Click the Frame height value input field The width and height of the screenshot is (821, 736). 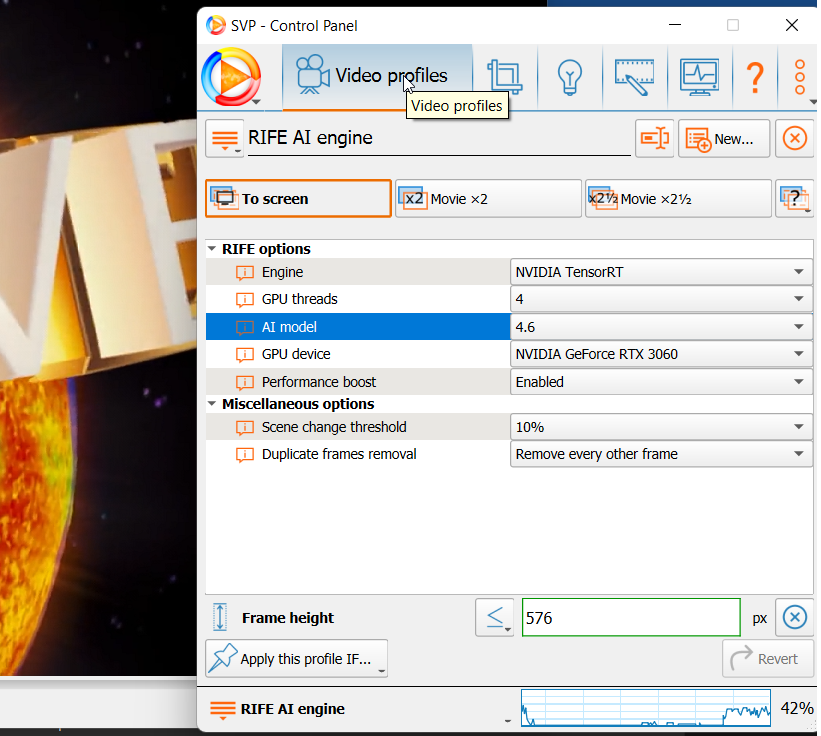pyautogui.click(x=630, y=618)
